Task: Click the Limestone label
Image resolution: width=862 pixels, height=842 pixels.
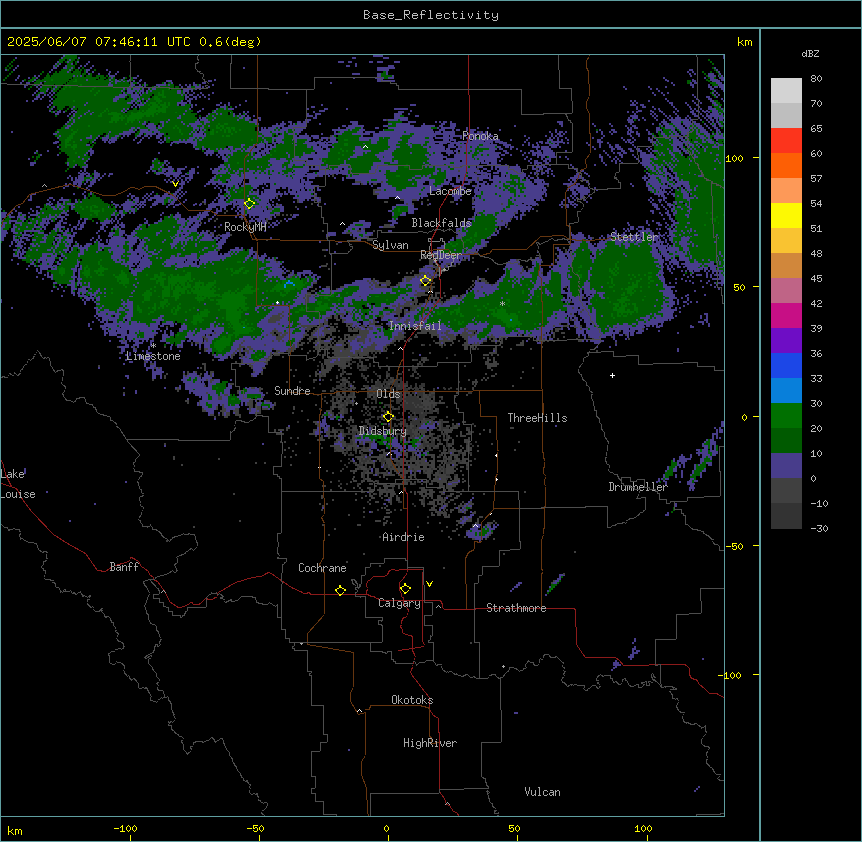Action: (x=153, y=356)
